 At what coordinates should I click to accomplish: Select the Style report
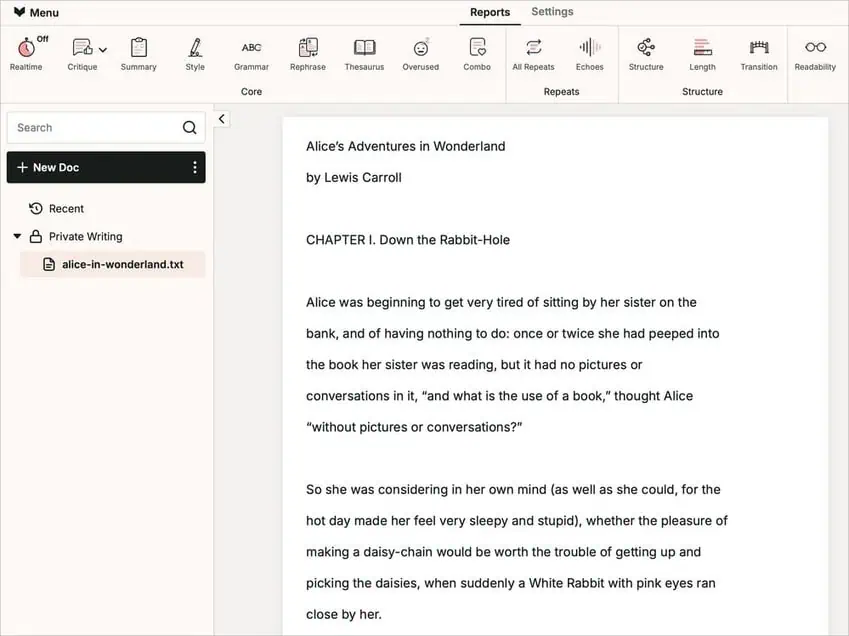tap(194, 52)
